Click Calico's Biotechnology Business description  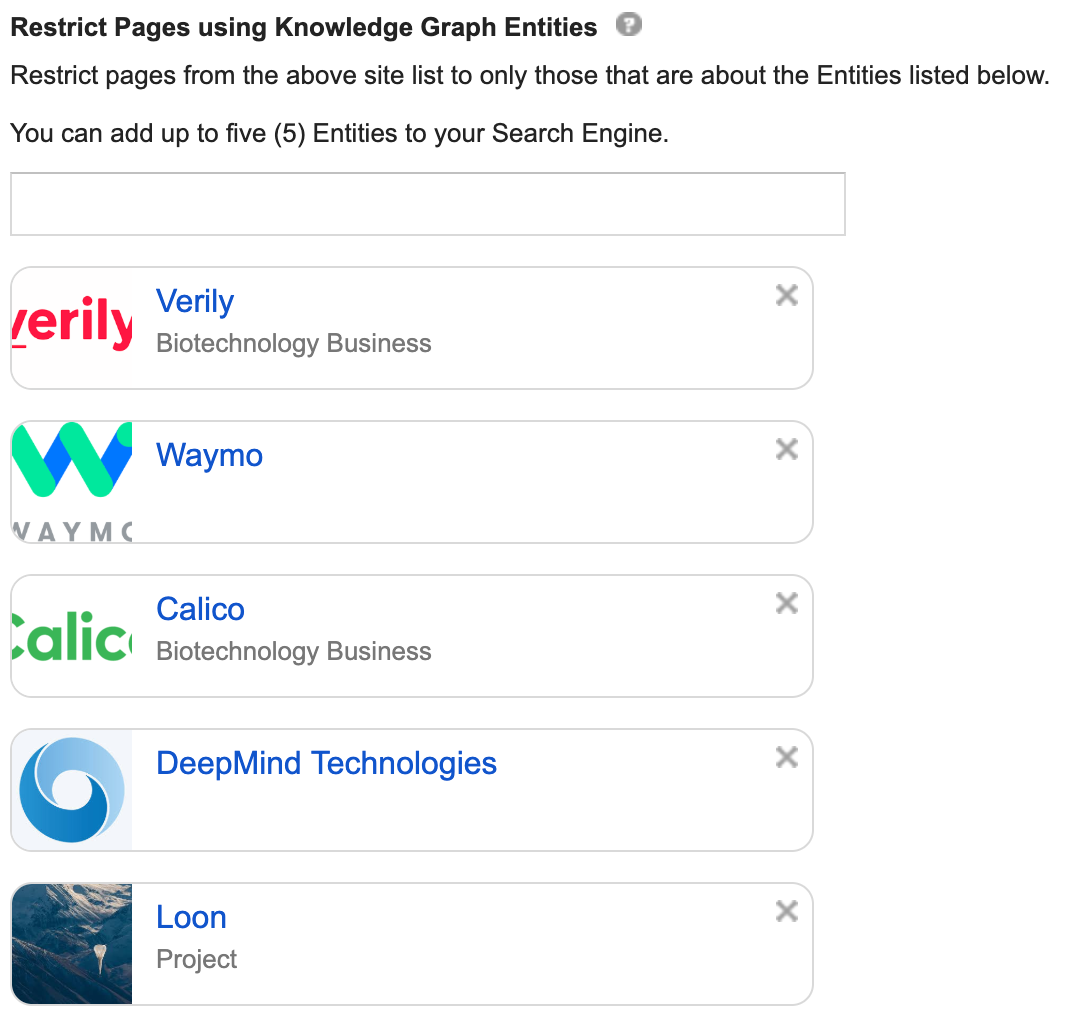294,652
